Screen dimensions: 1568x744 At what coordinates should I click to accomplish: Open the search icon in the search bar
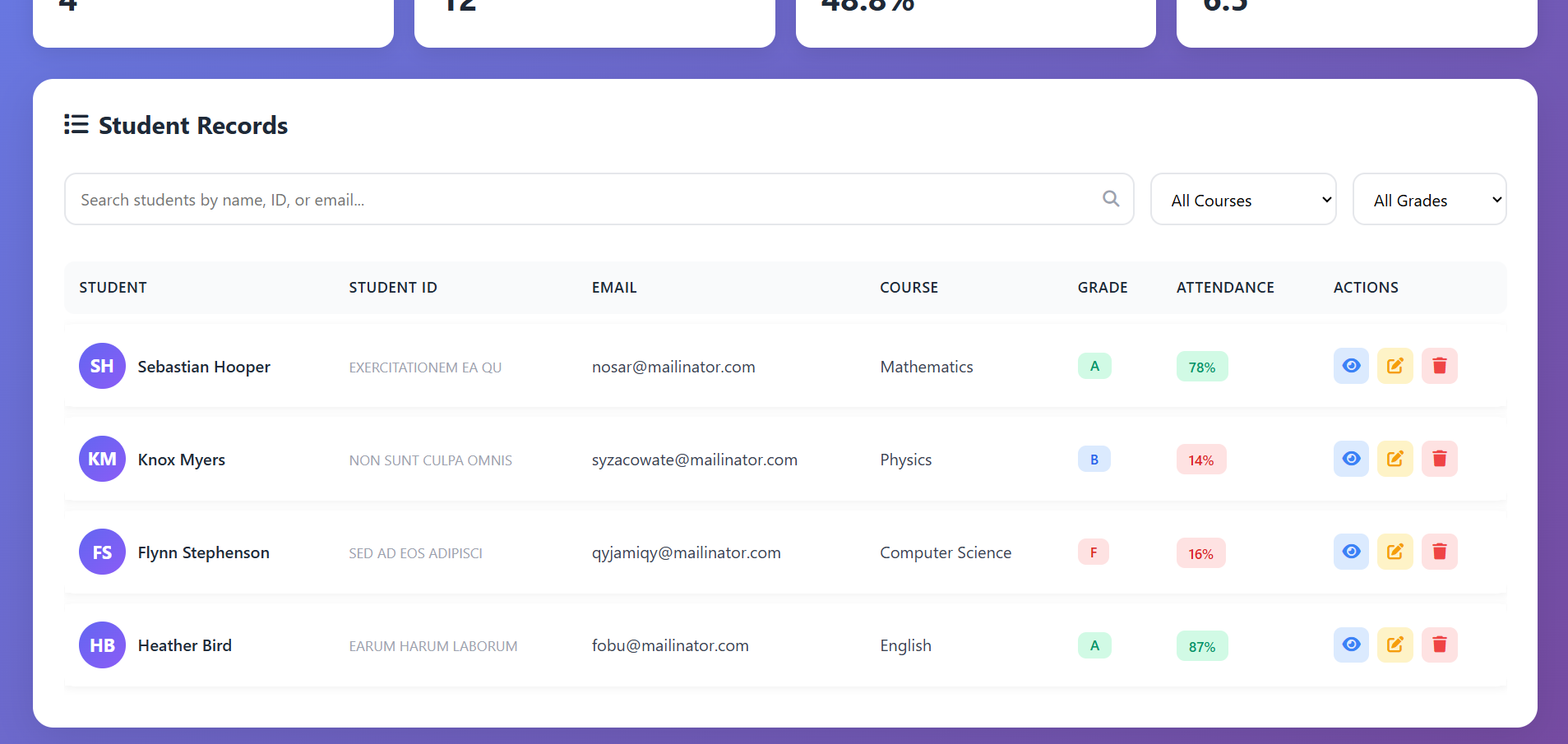pos(1111,198)
